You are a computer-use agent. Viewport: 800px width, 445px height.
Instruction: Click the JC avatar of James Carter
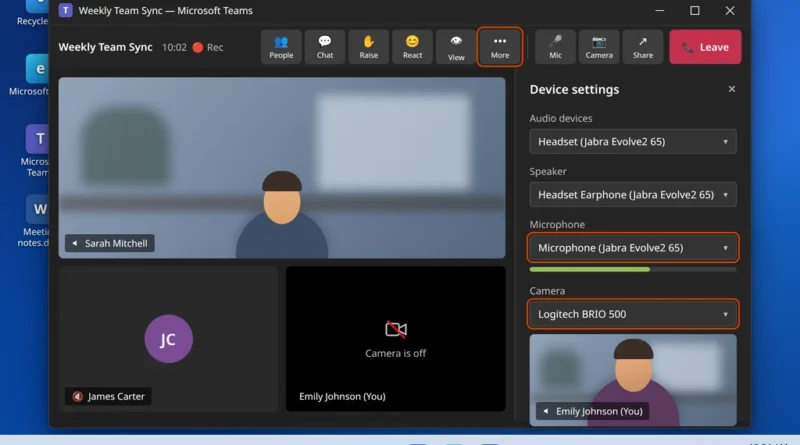click(x=168, y=339)
